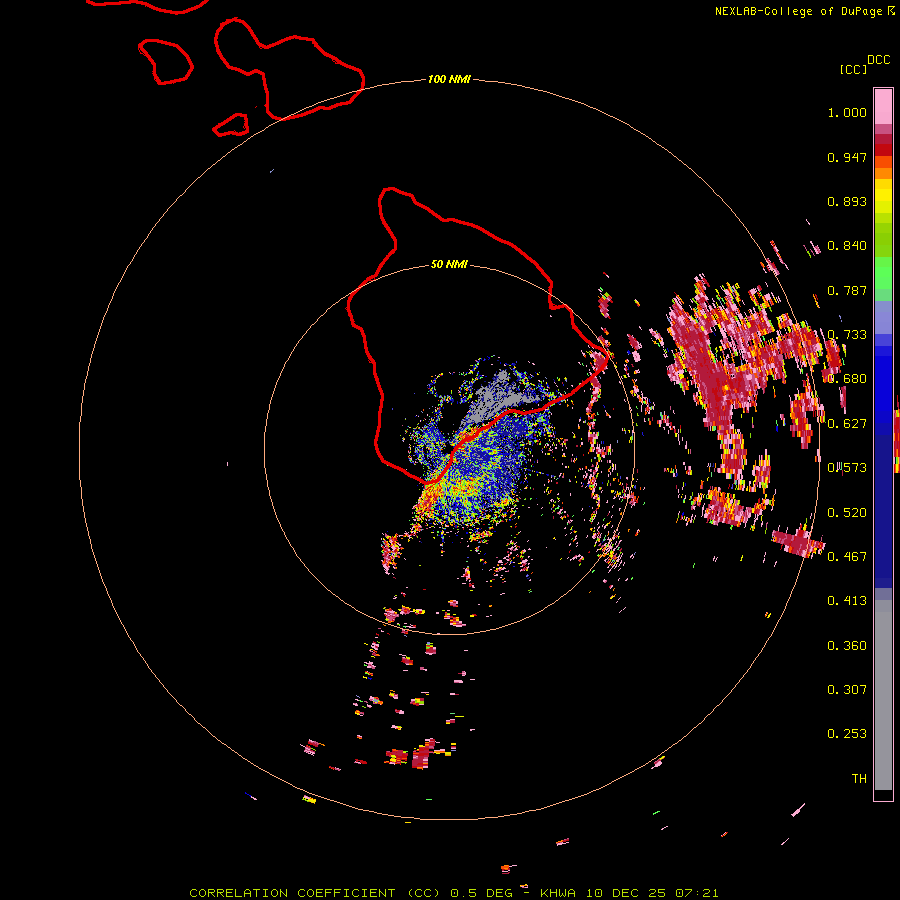Select the 100 NMI range ring label
The width and height of the screenshot is (900, 900).
tap(449, 79)
